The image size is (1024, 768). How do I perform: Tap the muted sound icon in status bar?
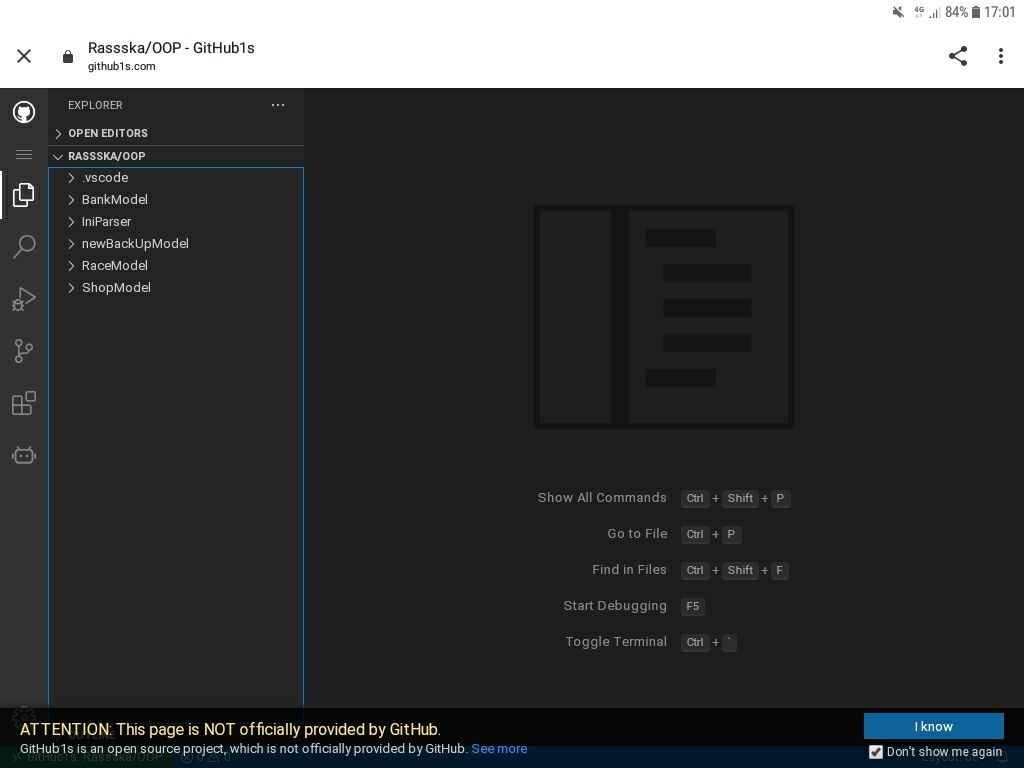(899, 12)
